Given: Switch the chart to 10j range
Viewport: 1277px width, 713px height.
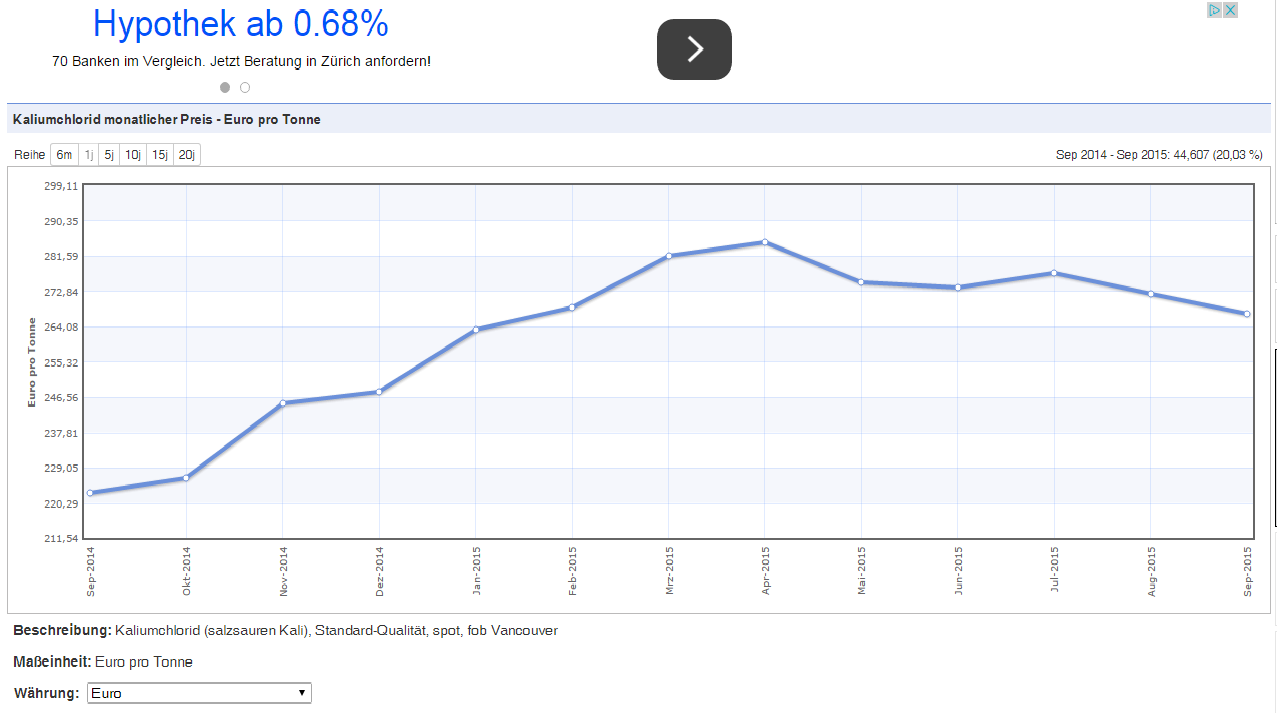Looking at the screenshot, I should [x=133, y=155].
